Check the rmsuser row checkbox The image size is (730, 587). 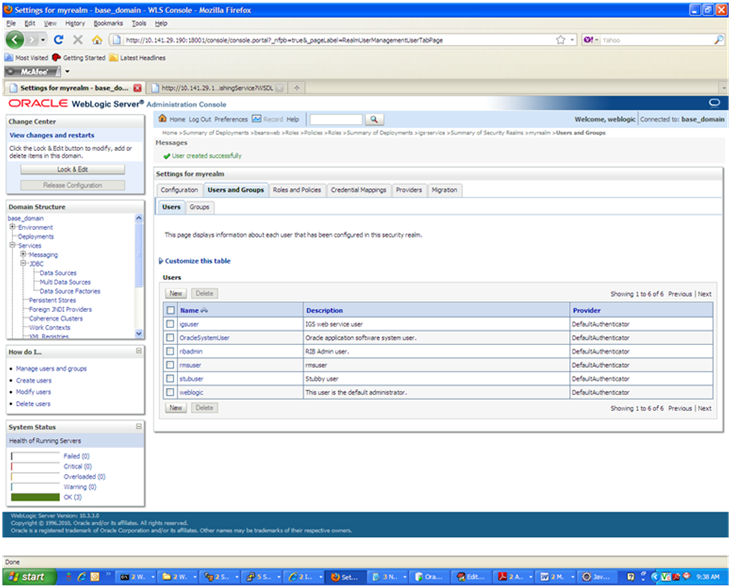pos(170,365)
